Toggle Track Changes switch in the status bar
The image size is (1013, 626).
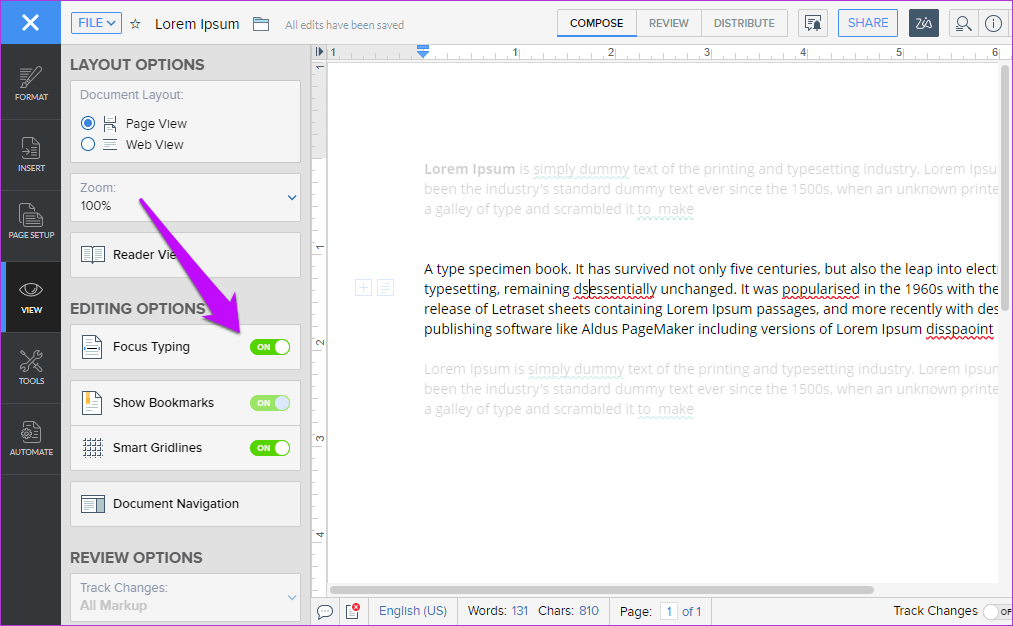tap(997, 611)
